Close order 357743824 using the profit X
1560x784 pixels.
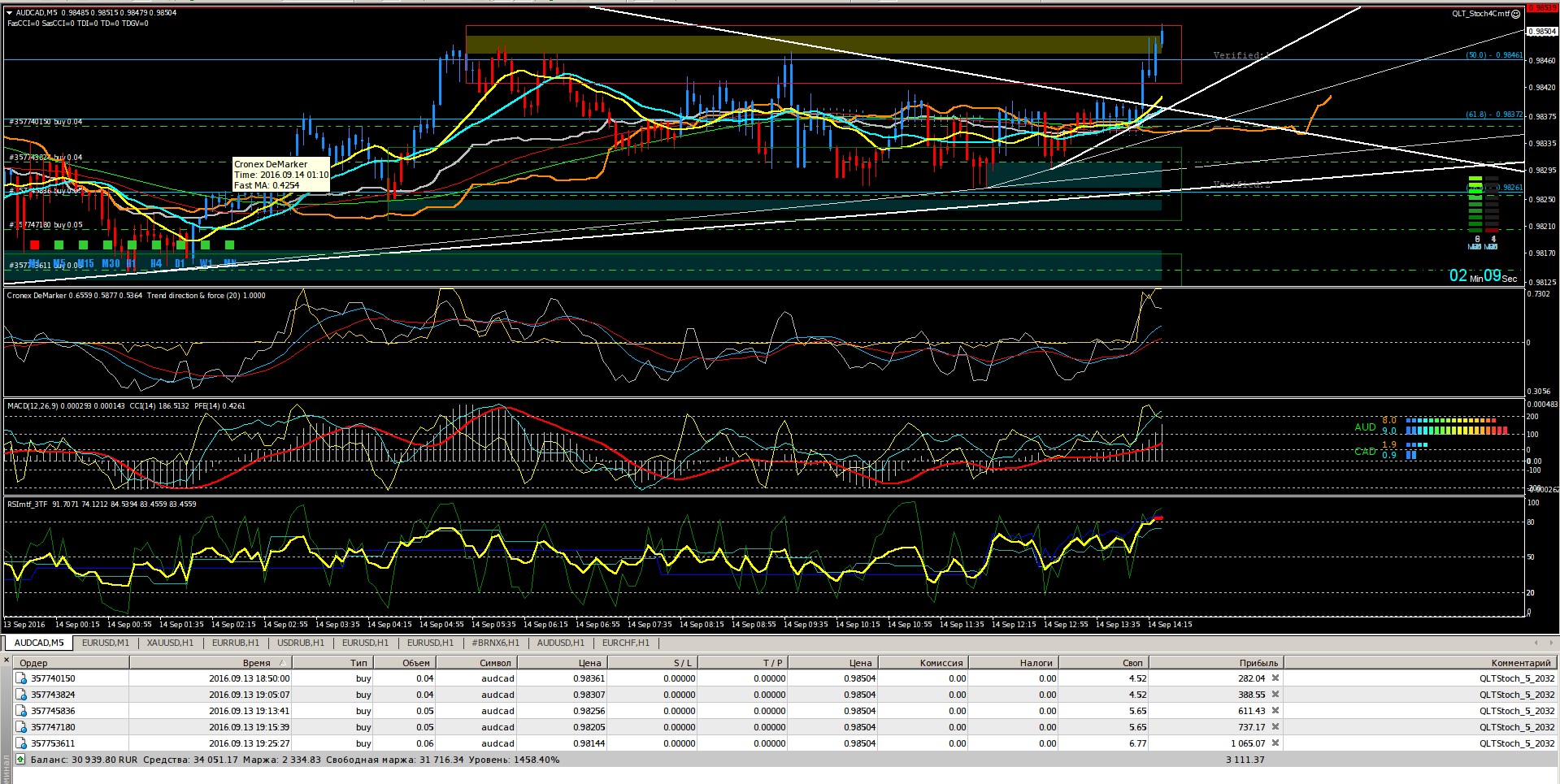point(1275,695)
